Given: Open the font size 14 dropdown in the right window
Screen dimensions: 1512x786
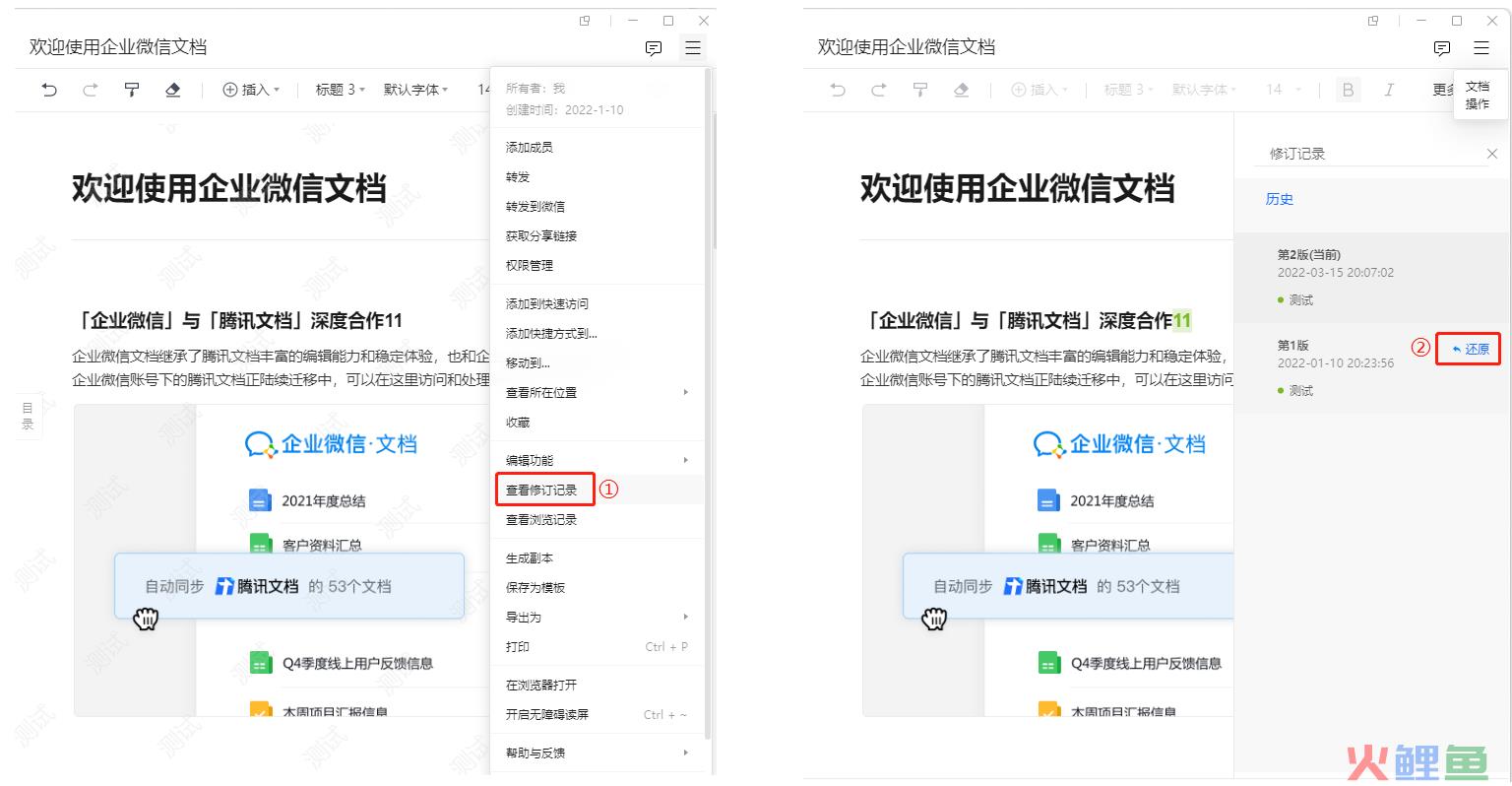Looking at the screenshot, I should pos(1284,90).
